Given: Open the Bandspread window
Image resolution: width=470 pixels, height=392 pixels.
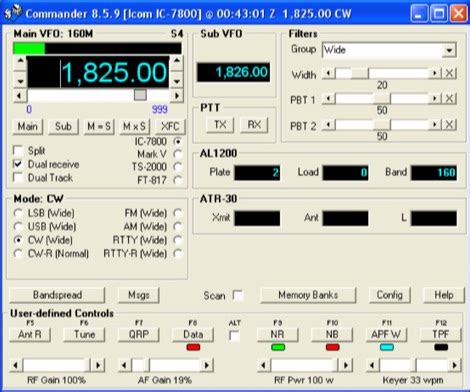Looking at the screenshot, I should click(57, 295).
